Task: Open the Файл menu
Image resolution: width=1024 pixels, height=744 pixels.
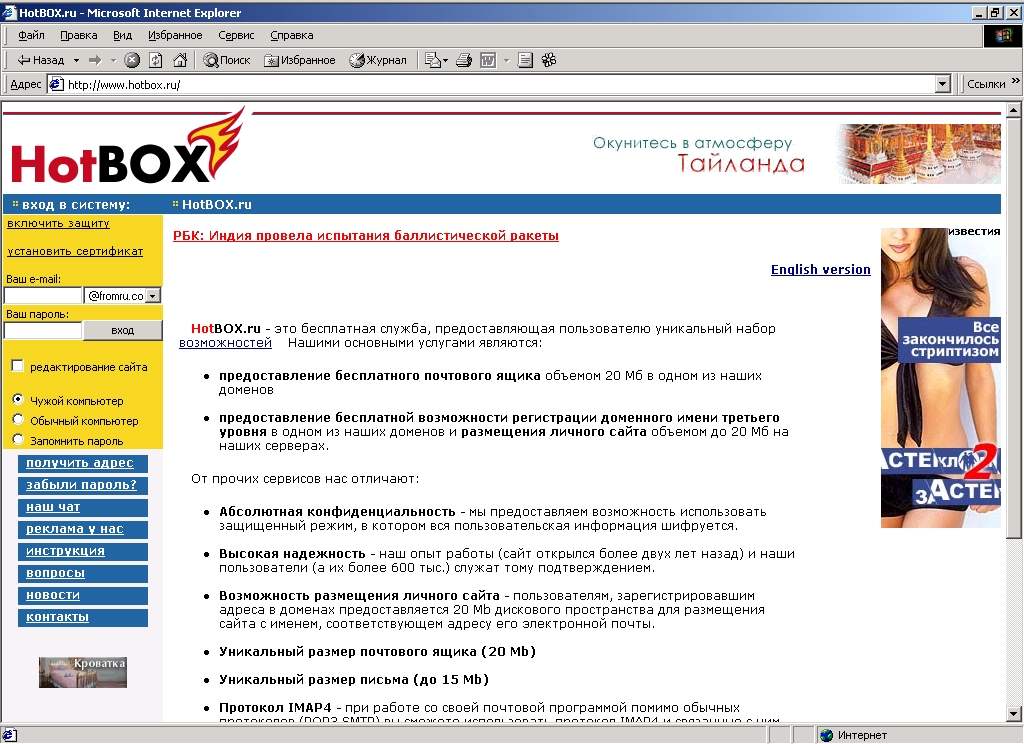Action: 31,35
